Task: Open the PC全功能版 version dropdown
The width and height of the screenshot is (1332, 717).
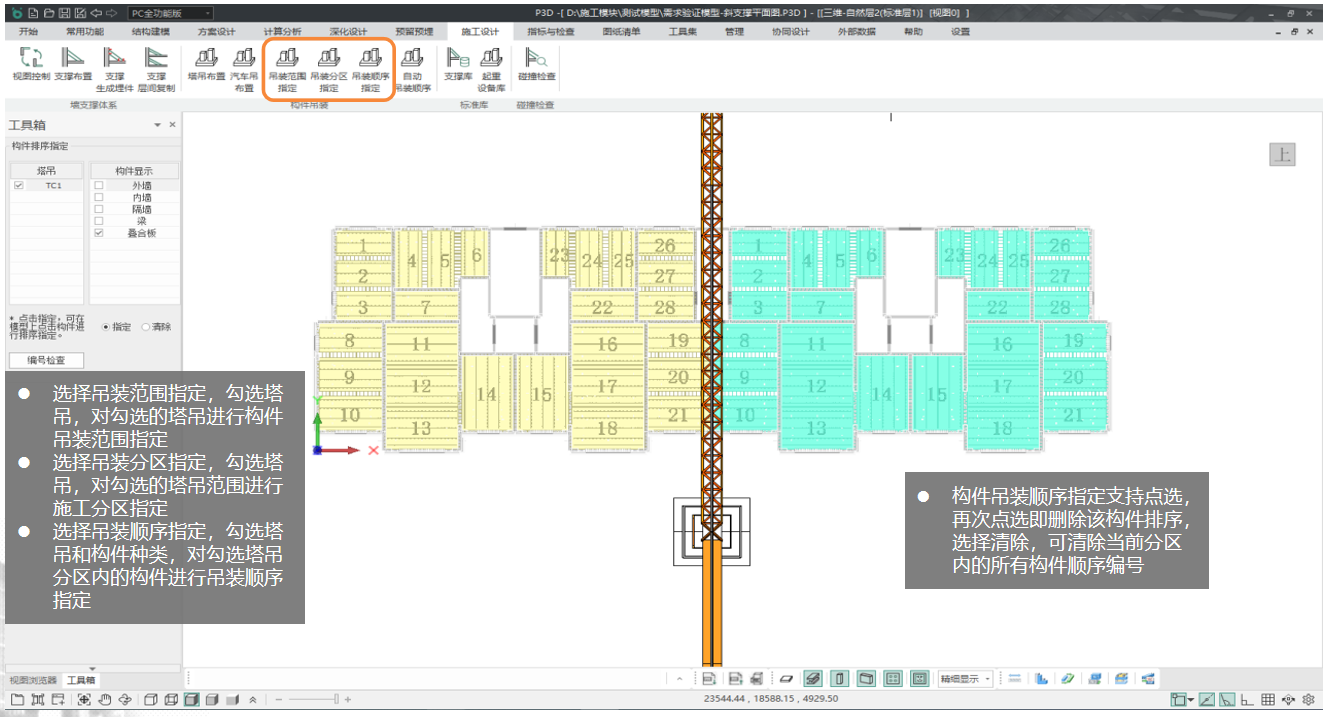Action: (170, 14)
